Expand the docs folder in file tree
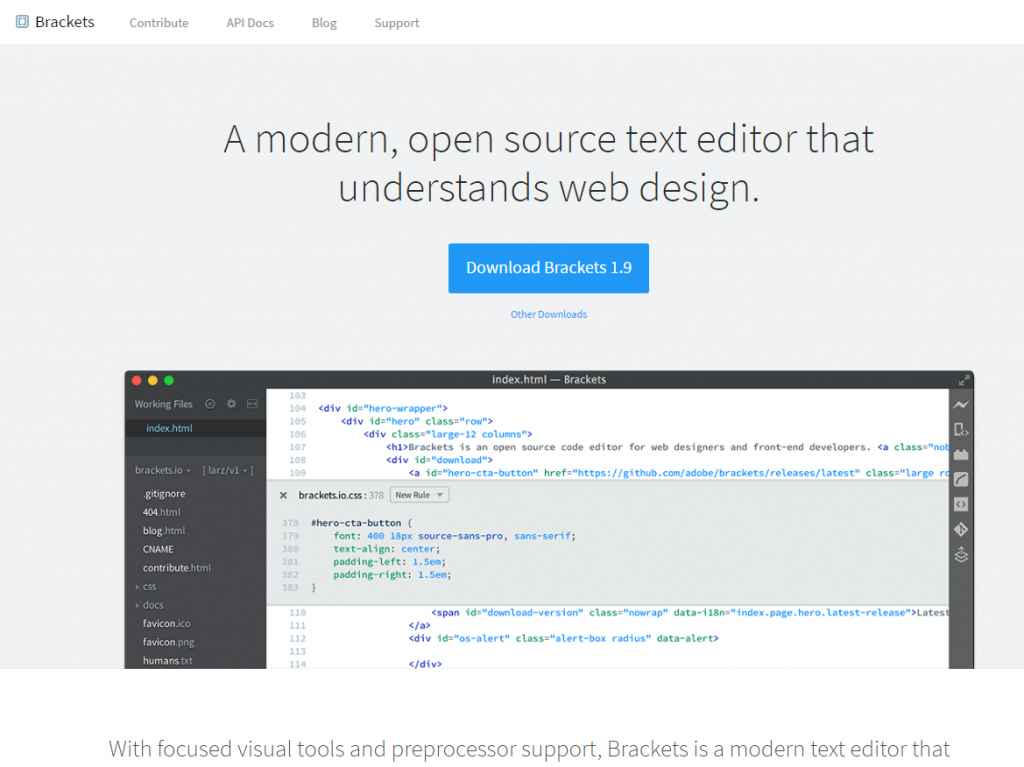 click(152, 605)
